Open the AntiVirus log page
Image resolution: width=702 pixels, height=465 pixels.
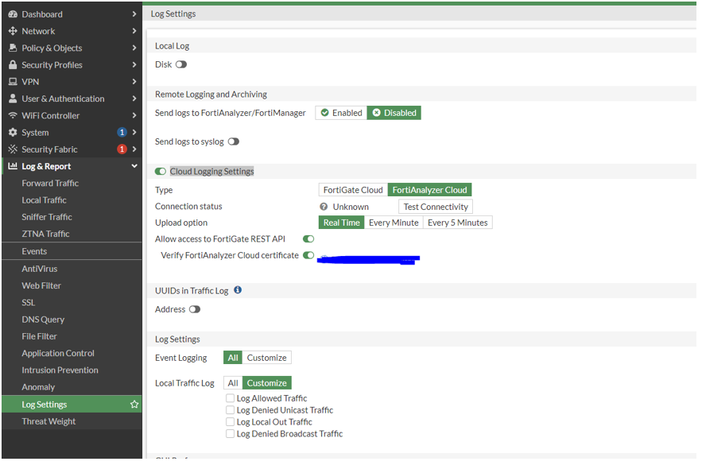(39, 269)
